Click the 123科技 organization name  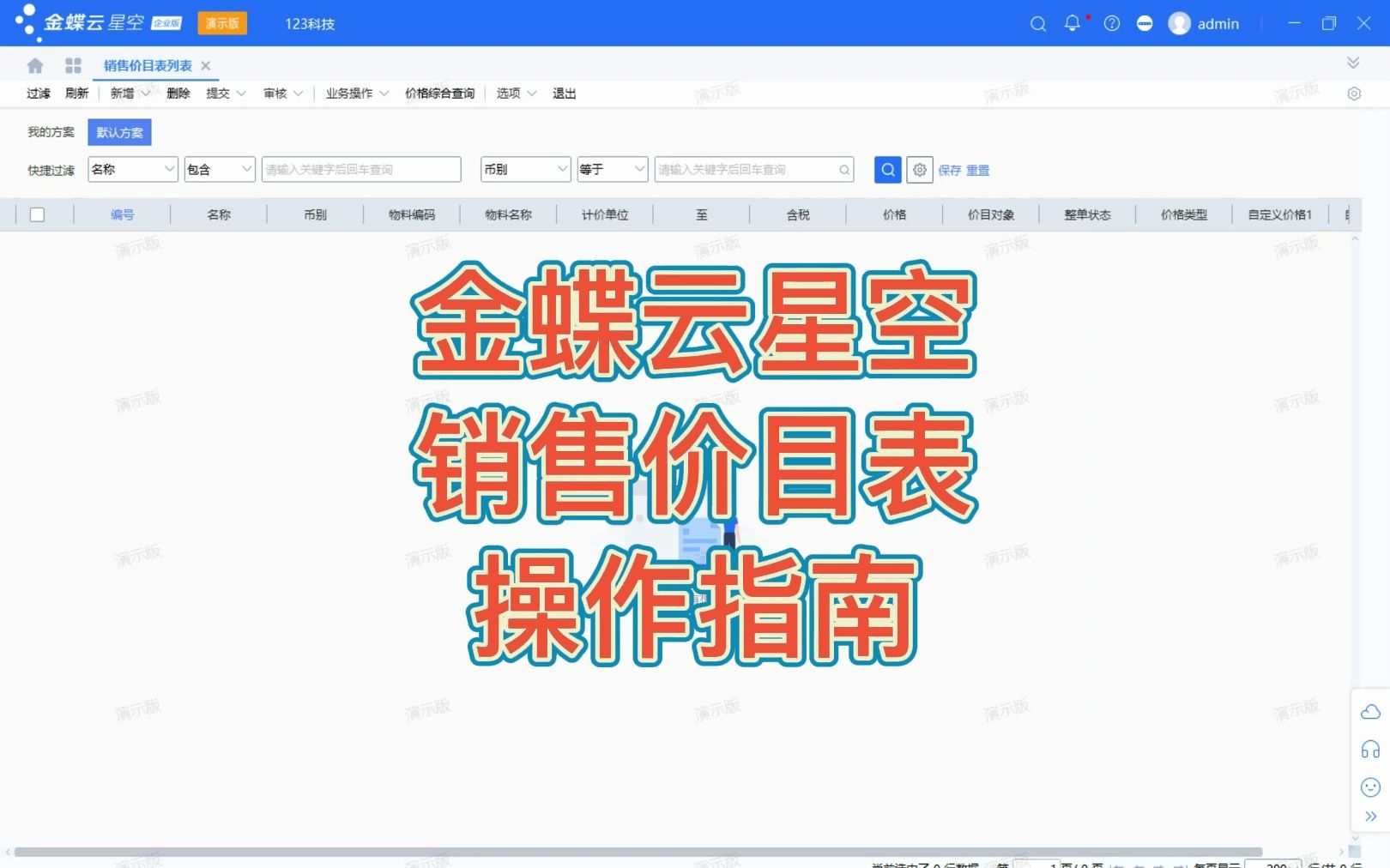tap(310, 24)
